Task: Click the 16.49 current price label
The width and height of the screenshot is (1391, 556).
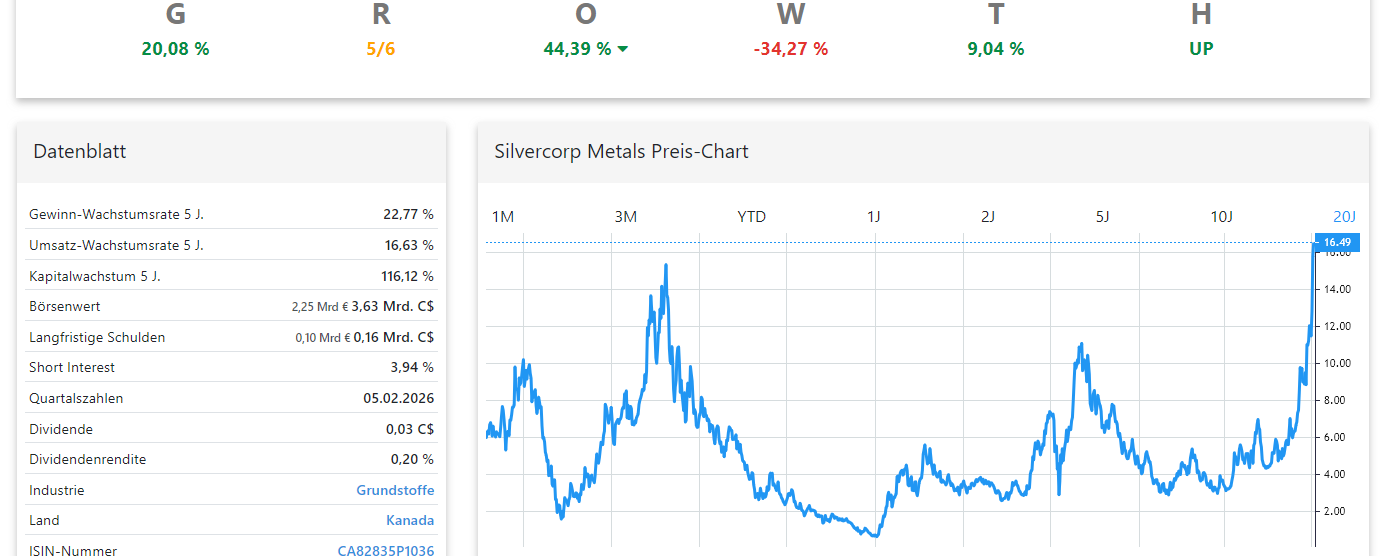Action: coord(1337,242)
